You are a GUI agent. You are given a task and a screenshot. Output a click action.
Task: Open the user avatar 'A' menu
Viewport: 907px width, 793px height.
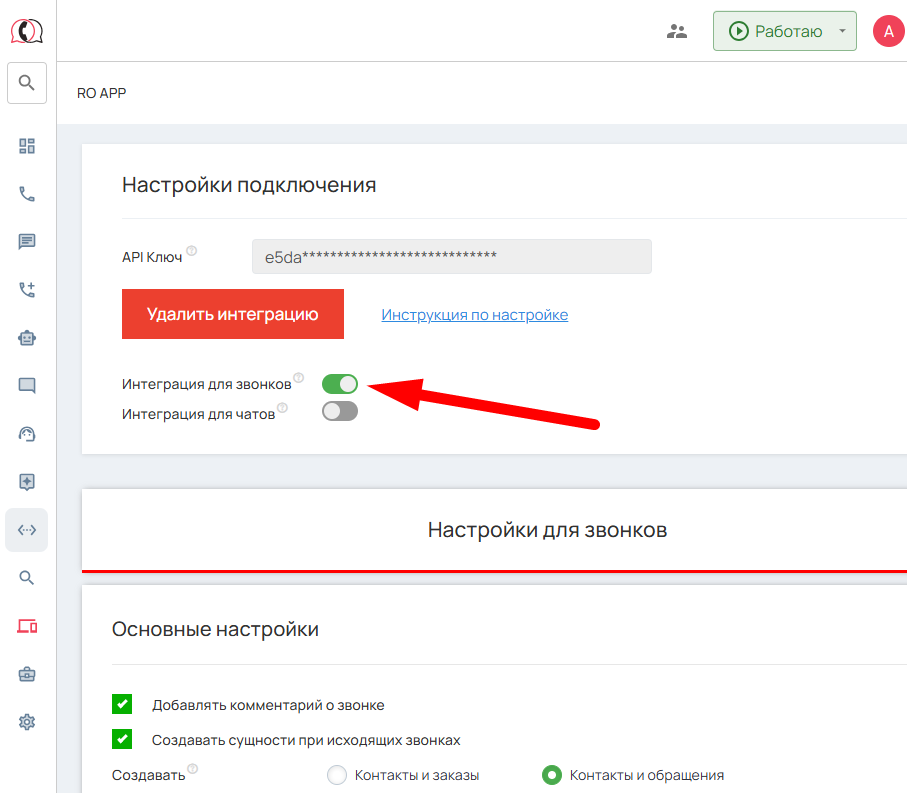coord(888,32)
